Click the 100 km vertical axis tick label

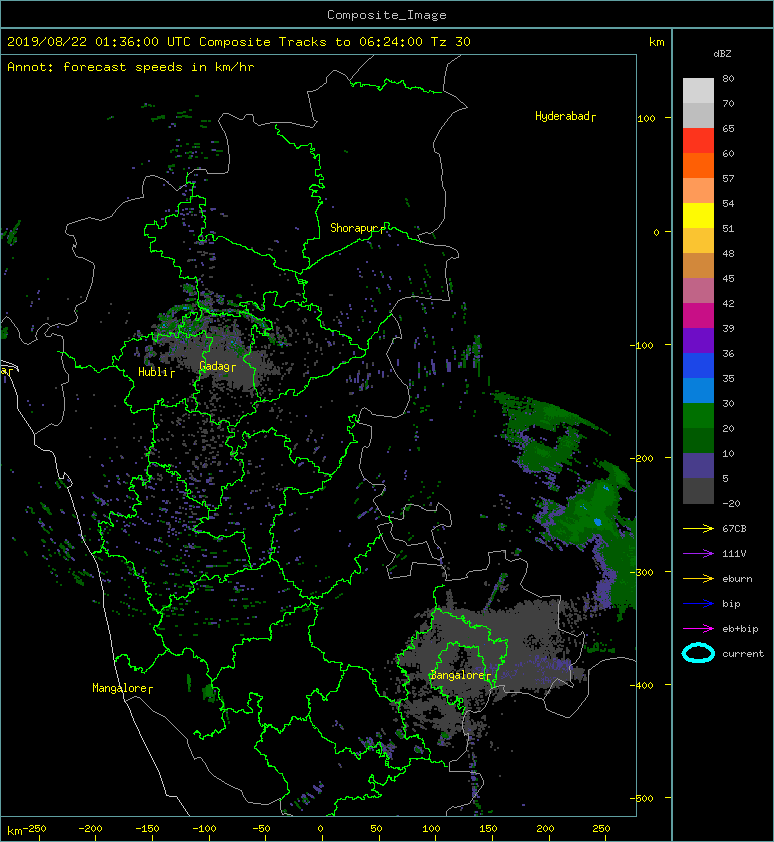click(x=646, y=119)
